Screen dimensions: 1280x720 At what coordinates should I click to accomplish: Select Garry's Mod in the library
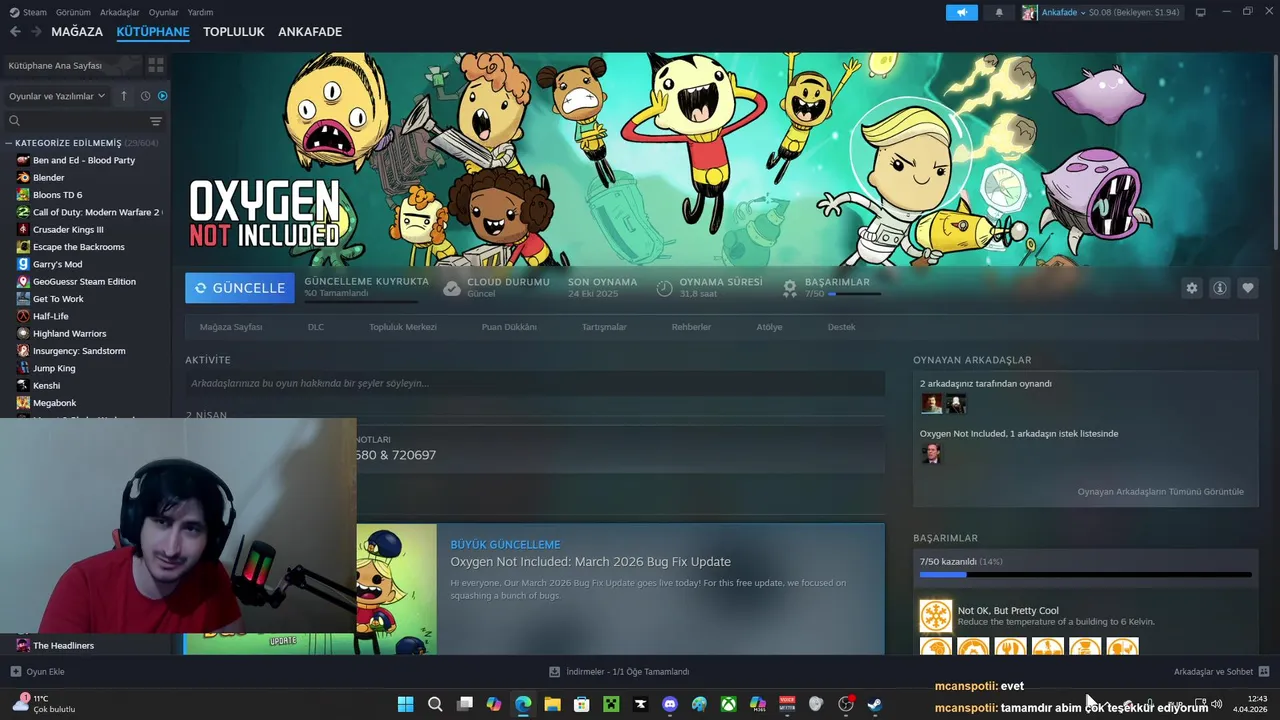point(57,264)
